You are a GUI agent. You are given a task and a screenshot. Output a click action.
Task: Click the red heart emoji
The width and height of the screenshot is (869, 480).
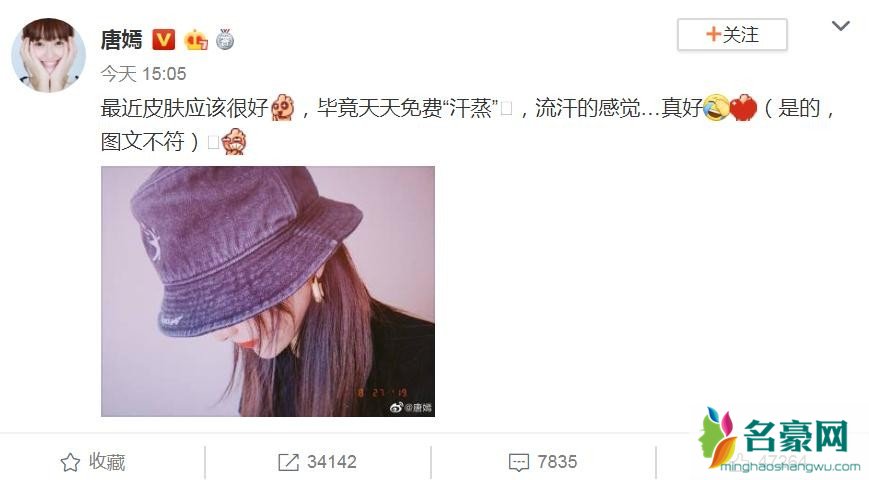[x=743, y=108]
